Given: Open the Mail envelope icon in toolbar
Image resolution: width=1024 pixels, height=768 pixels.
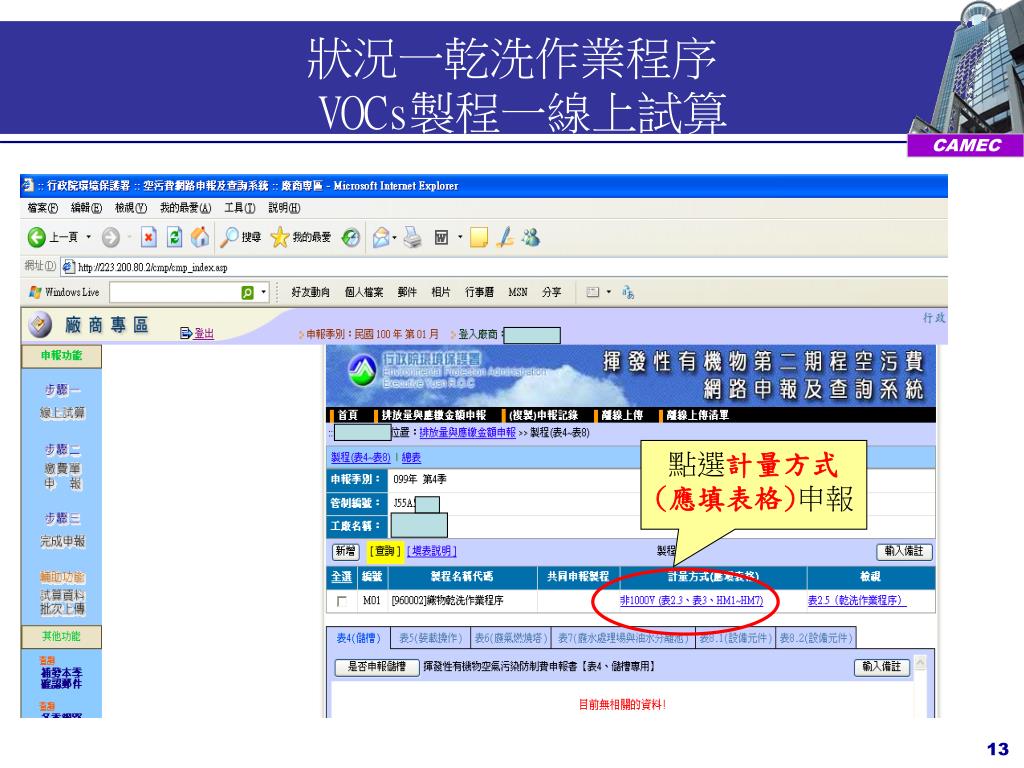Looking at the screenshot, I should (x=381, y=237).
